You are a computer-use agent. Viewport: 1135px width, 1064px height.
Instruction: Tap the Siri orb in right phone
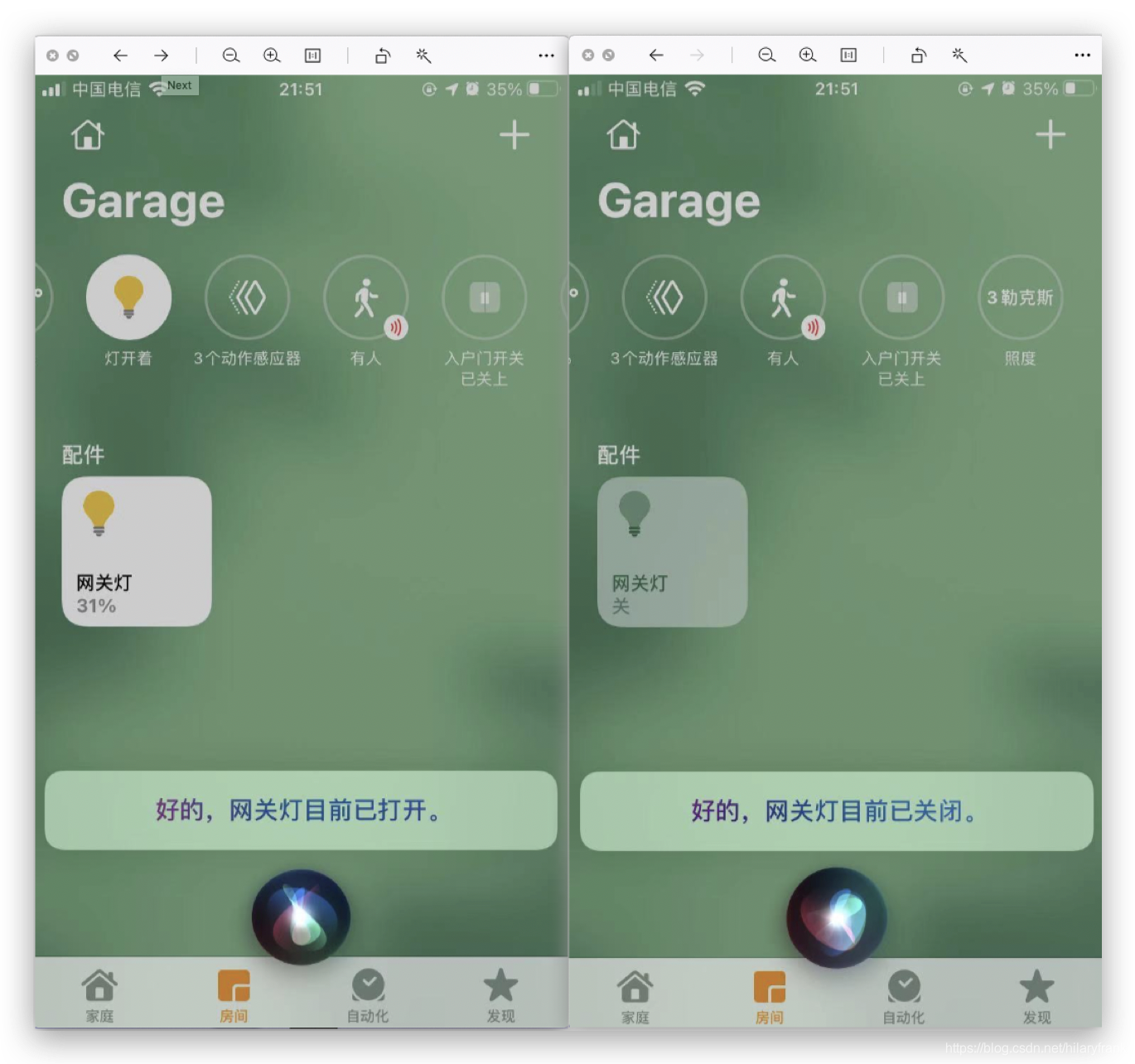pos(837,916)
